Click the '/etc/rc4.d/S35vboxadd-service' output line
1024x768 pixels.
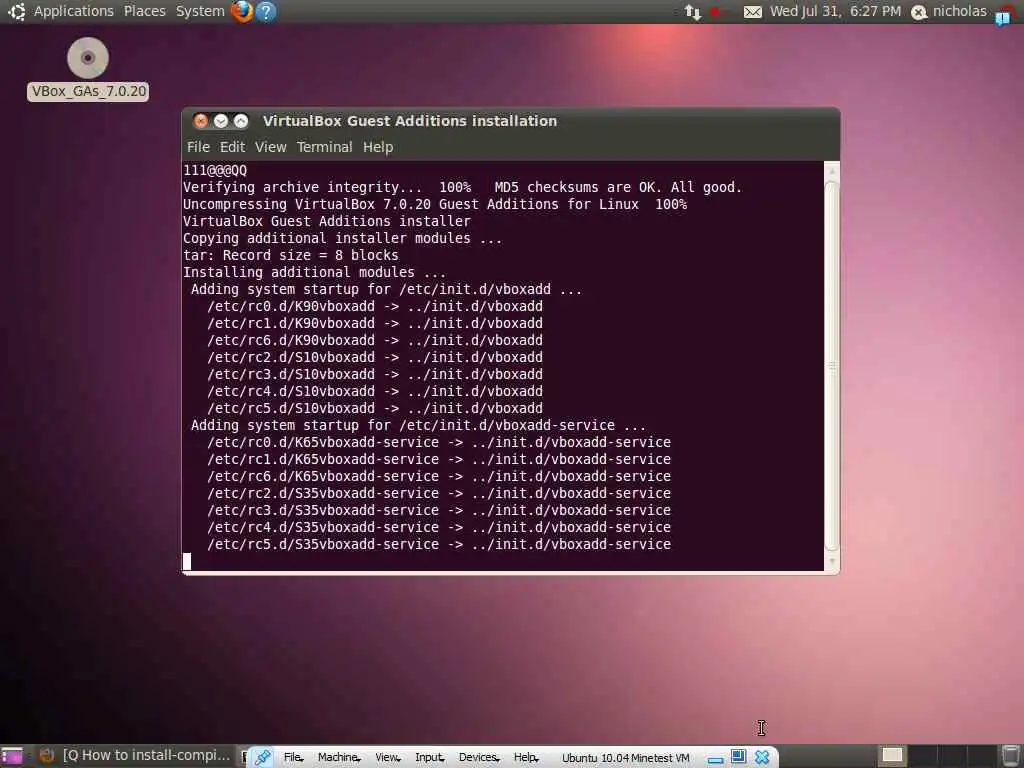click(x=439, y=527)
